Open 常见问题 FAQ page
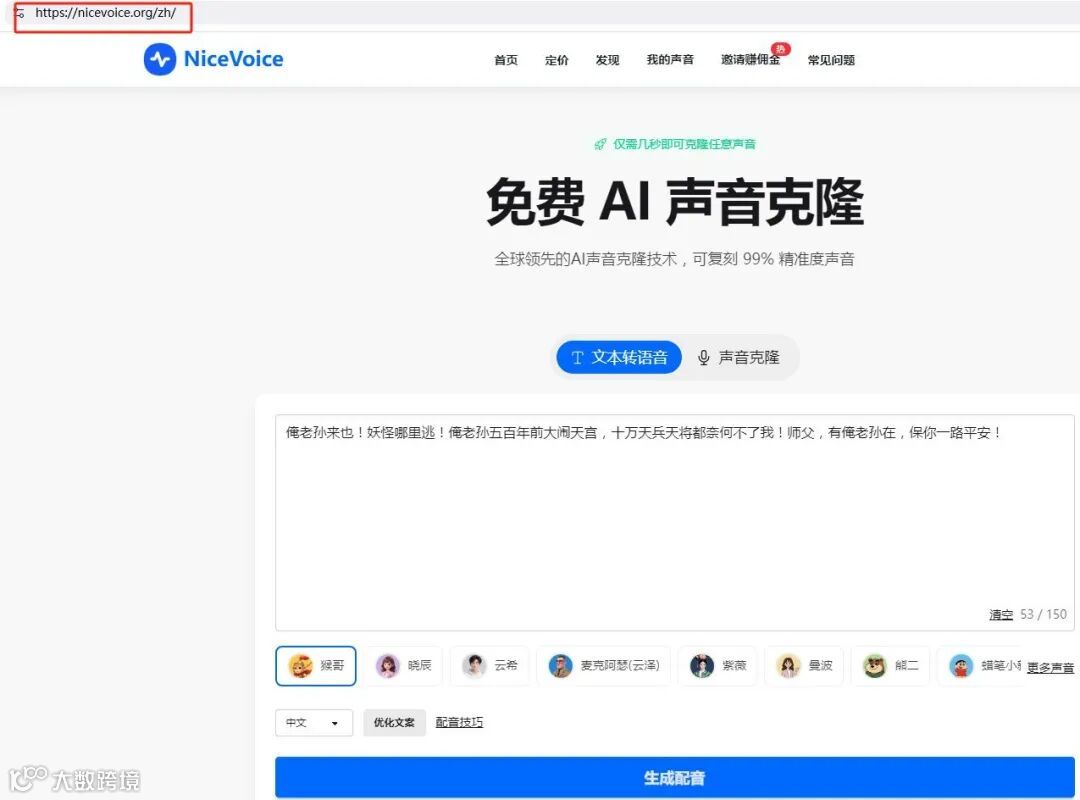 pyautogui.click(x=831, y=60)
